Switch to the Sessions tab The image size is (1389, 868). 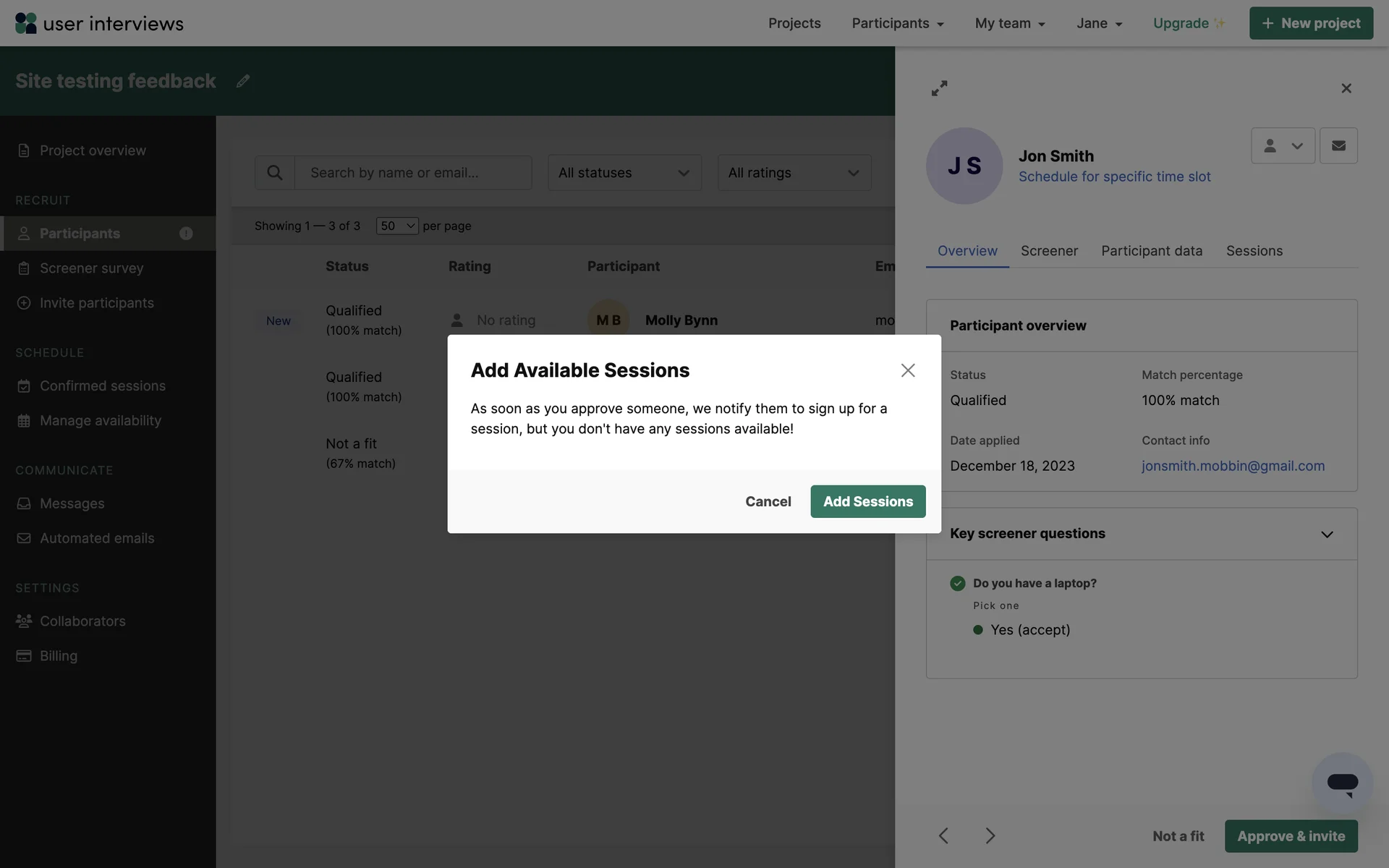tap(1254, 251)
